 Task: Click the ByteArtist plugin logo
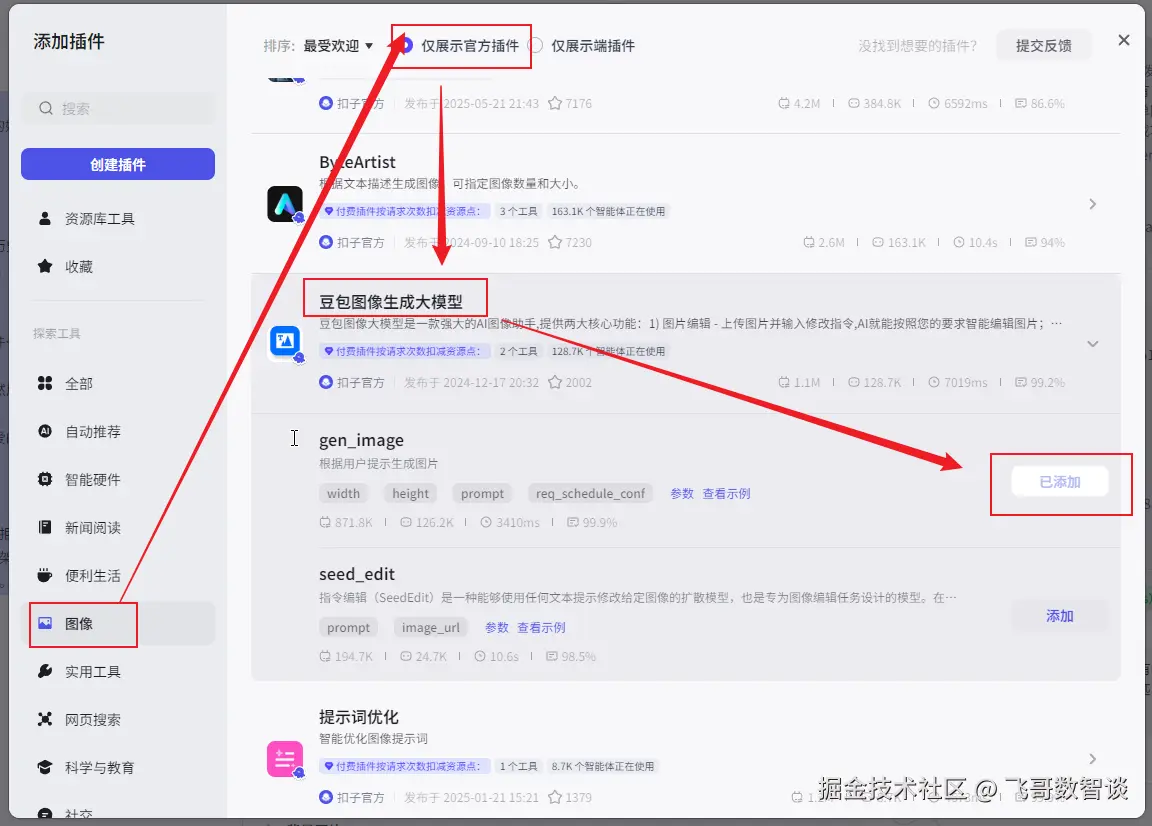click(285, 204)
